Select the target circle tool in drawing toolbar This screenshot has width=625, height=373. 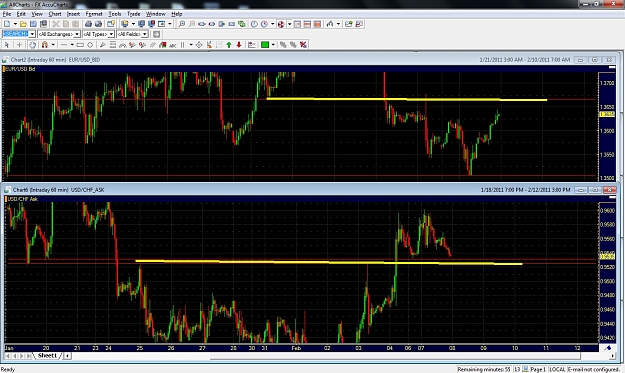click(199, 45)
